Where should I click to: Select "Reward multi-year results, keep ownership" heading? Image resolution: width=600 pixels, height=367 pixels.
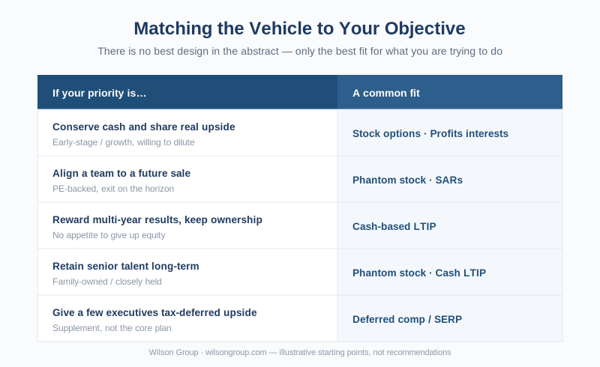tap(157, 220)
